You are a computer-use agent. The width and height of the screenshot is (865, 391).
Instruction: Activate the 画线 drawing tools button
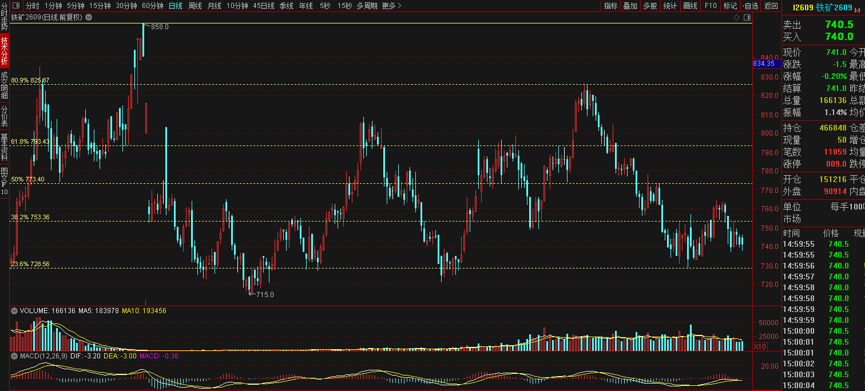(x=690, y=6)
